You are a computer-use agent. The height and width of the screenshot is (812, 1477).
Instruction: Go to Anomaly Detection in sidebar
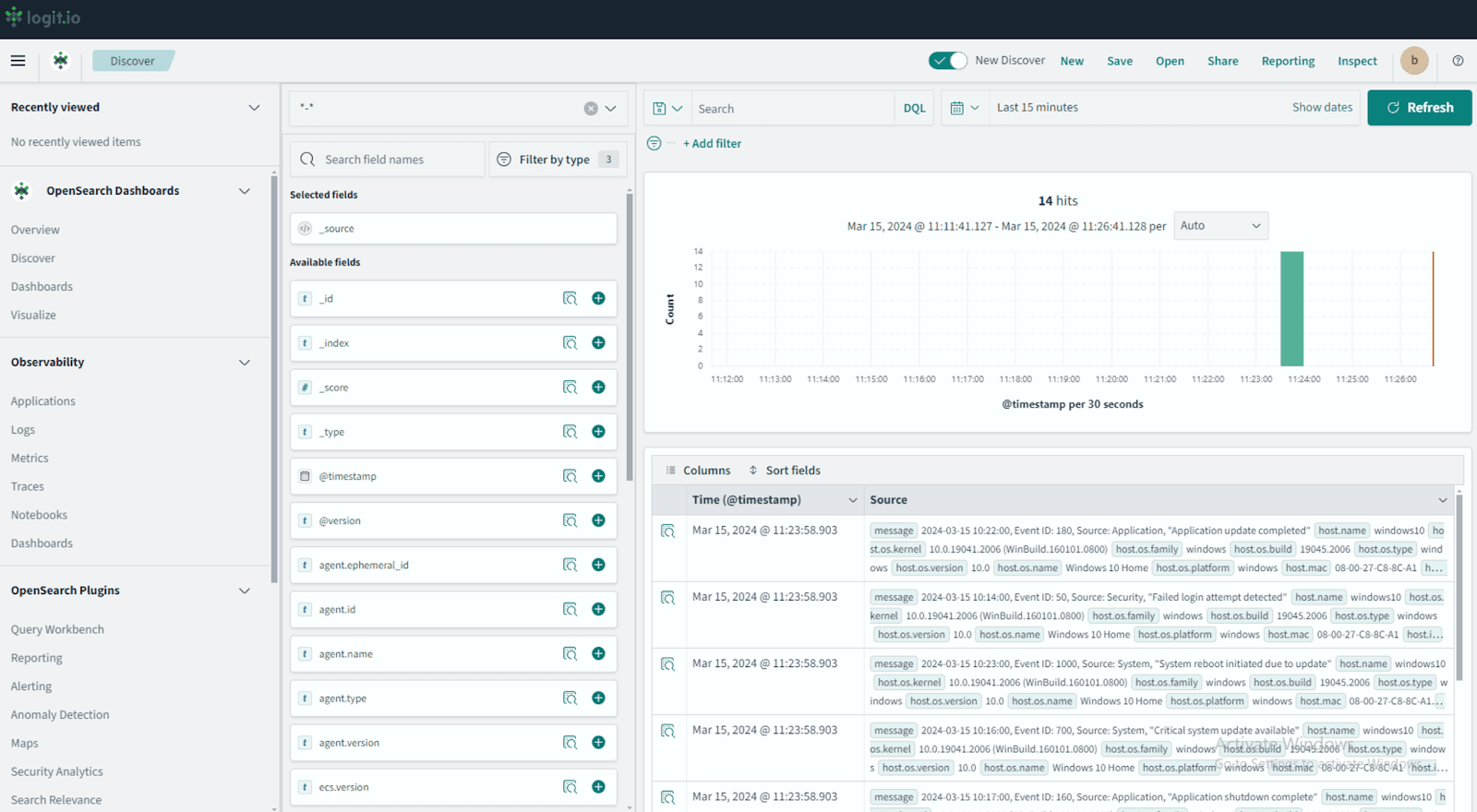tap(60, 715)
